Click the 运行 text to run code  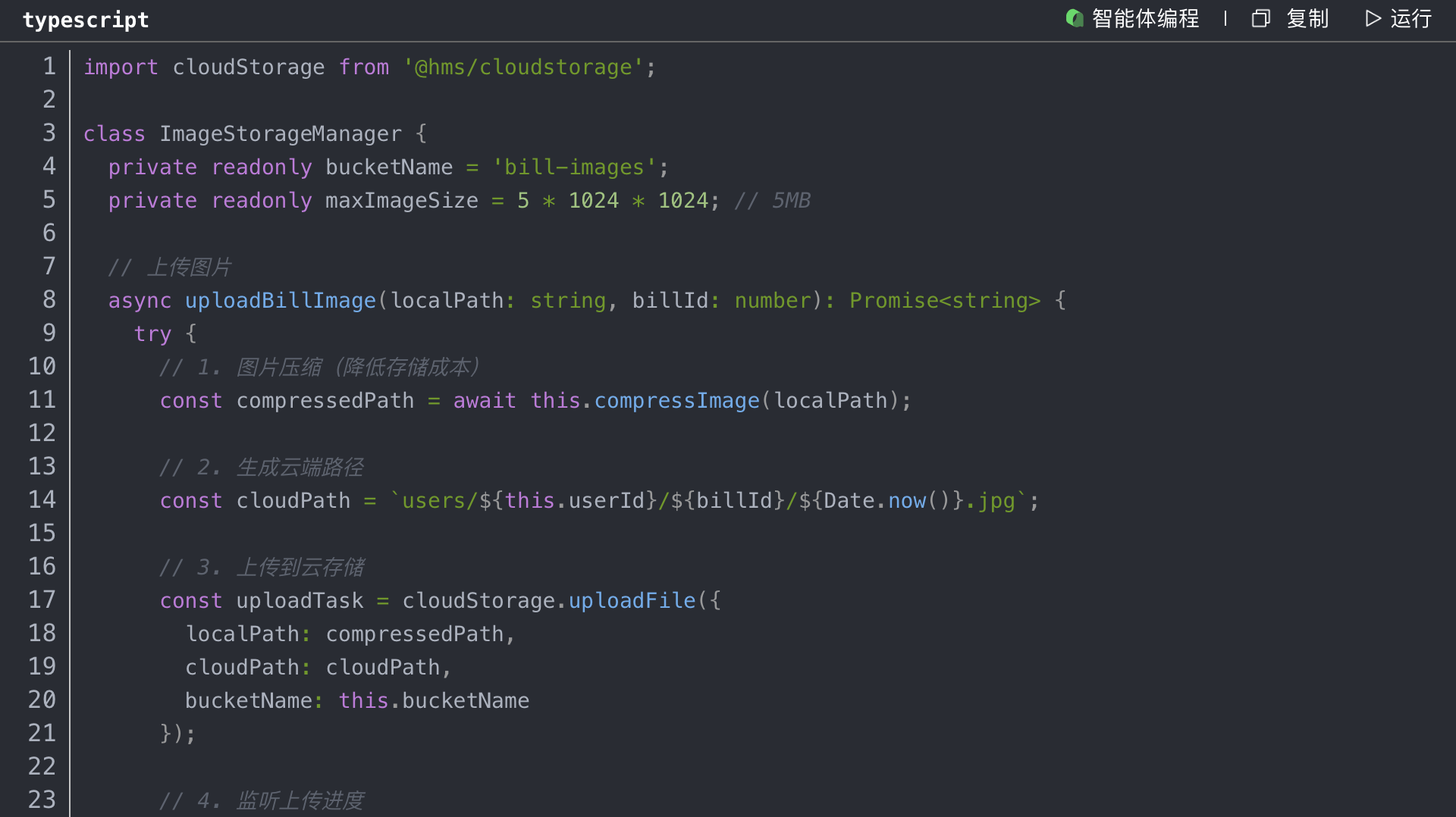pyautogui.click(x=1410, y=18)
